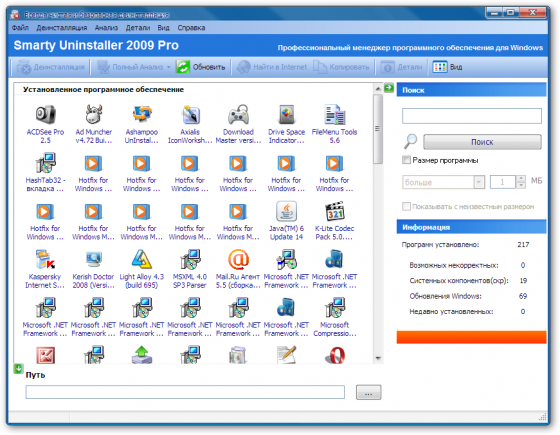Click the Информация panel header
Screen dimensions: 560x435
pyautogui.click(x=471, y=227)
